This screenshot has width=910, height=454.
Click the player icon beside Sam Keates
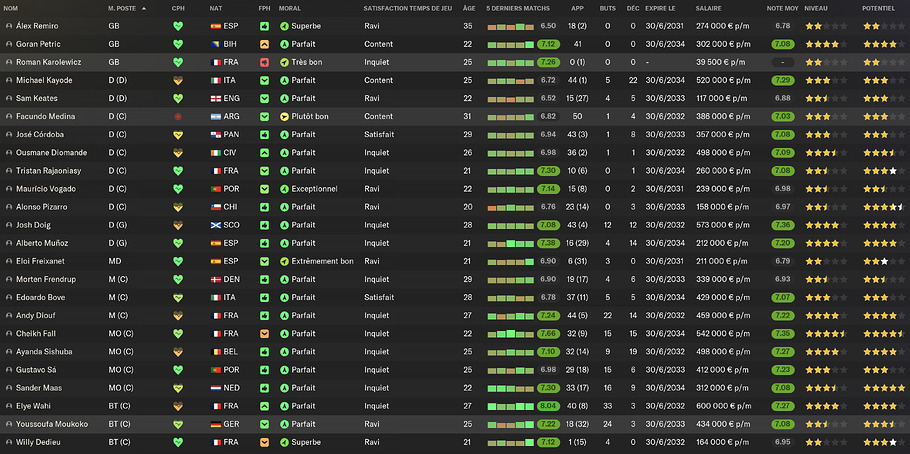tap(9, 98)
